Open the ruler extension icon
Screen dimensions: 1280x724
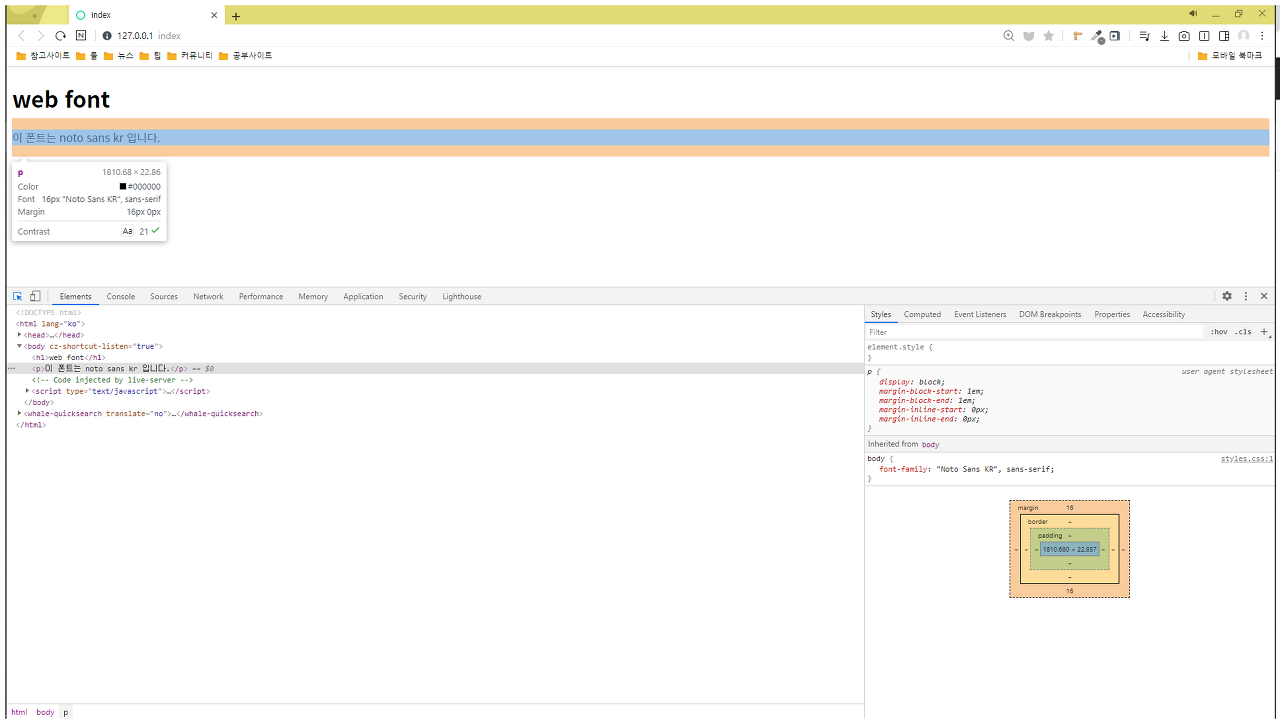[1077, 36]
